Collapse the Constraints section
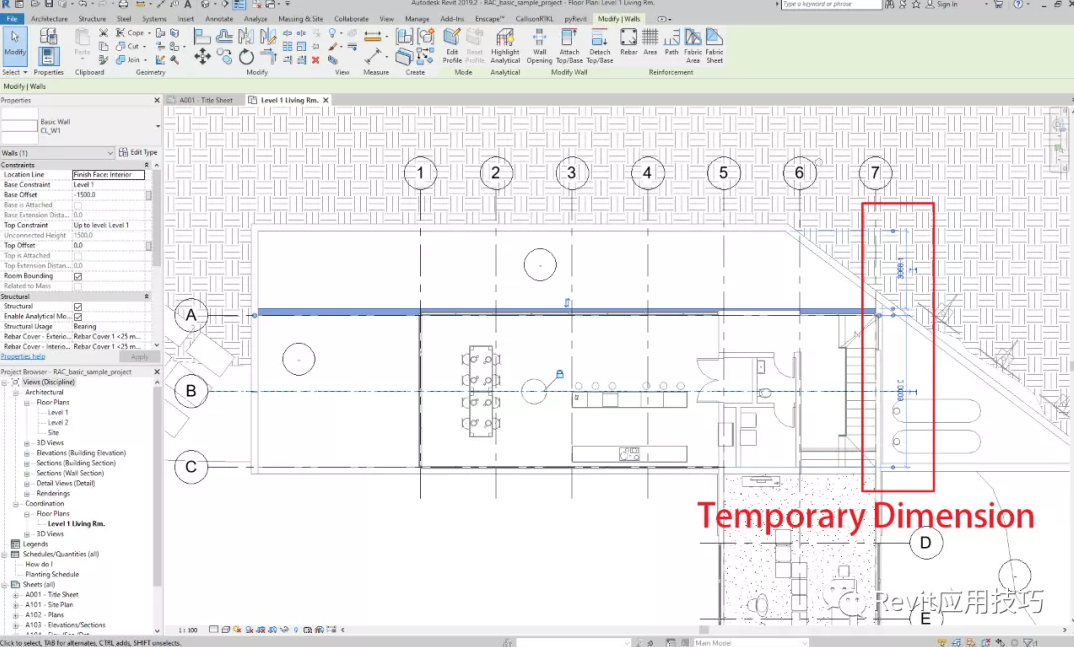 pyautogui.click(x=146, y=165)
